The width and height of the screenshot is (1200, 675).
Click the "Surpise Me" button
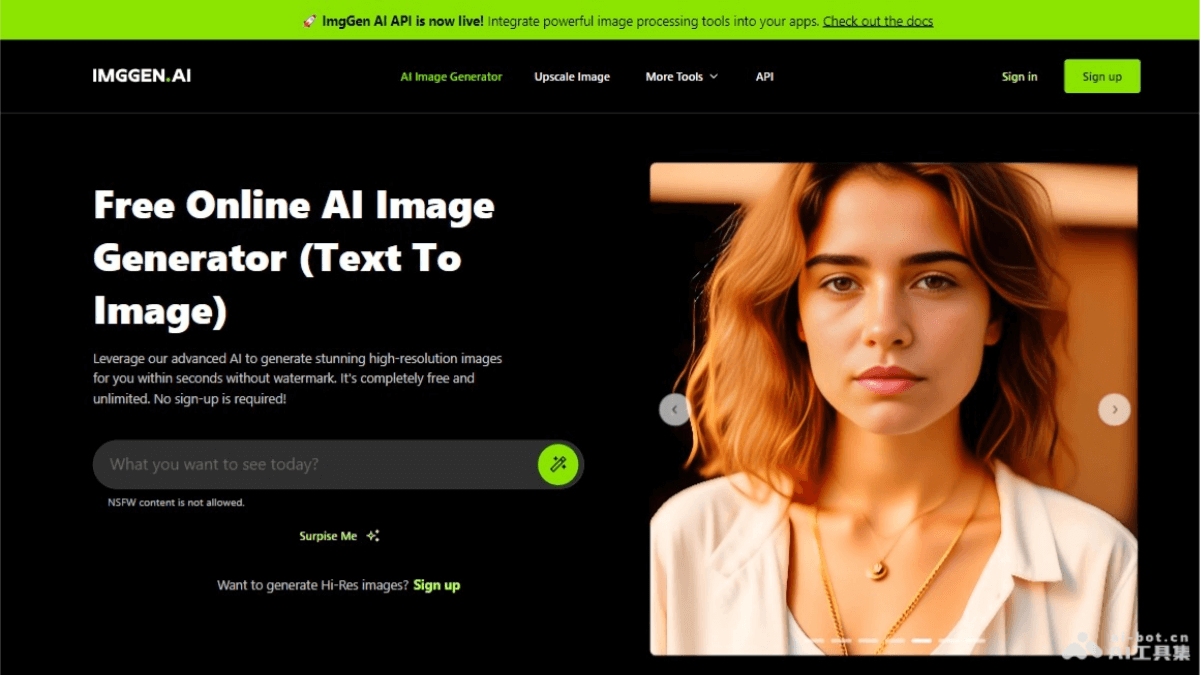pos(328,535)
